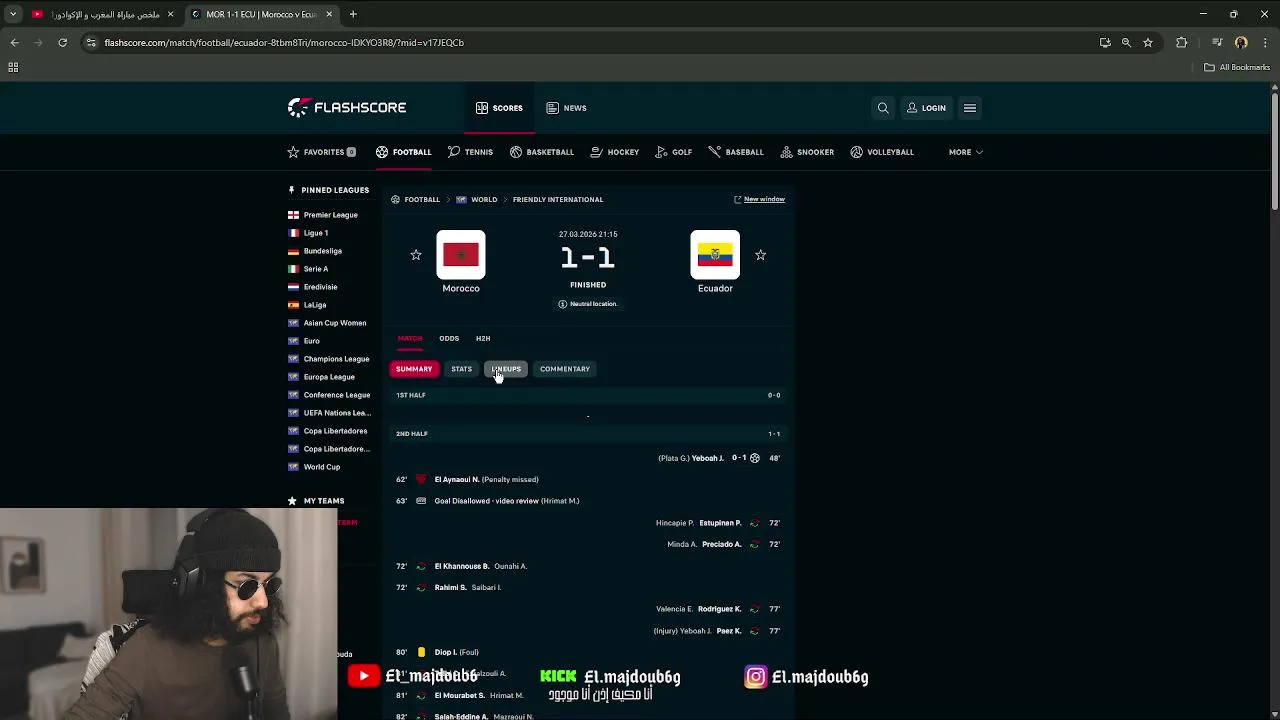The height and width of the screenshot is (720, 1280).
Task: Click the page vertical scrollbar
Action: click(1275, 150)
